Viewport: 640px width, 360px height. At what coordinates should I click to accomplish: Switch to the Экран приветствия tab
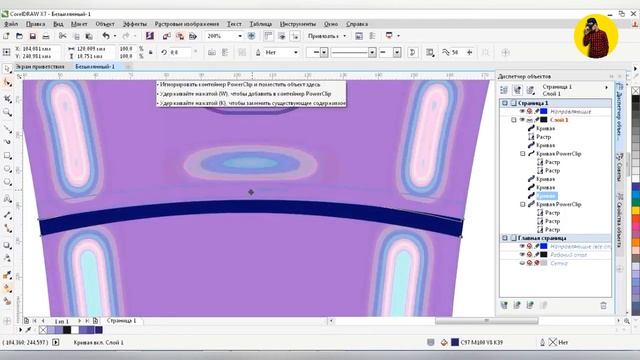click(40, 66)
